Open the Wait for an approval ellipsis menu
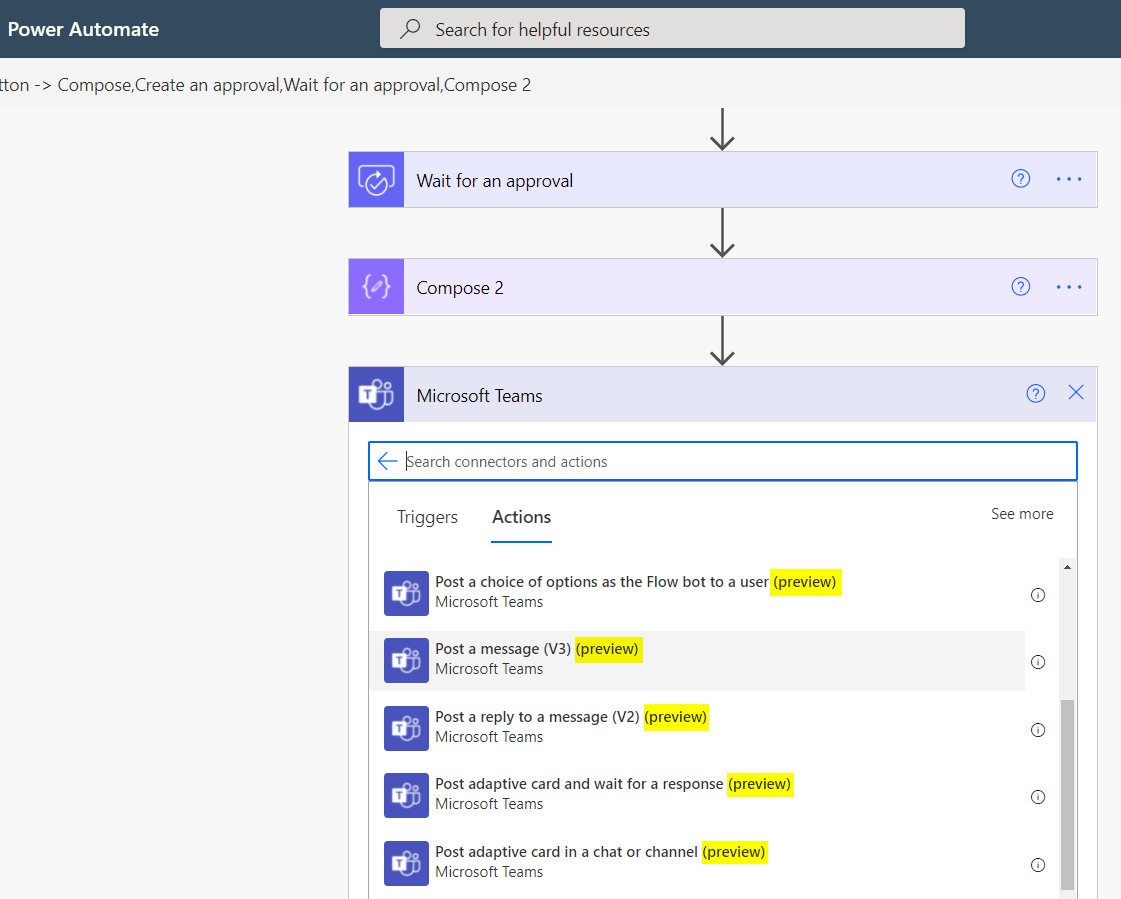 pyautogui.click(x=1069, y=180)
